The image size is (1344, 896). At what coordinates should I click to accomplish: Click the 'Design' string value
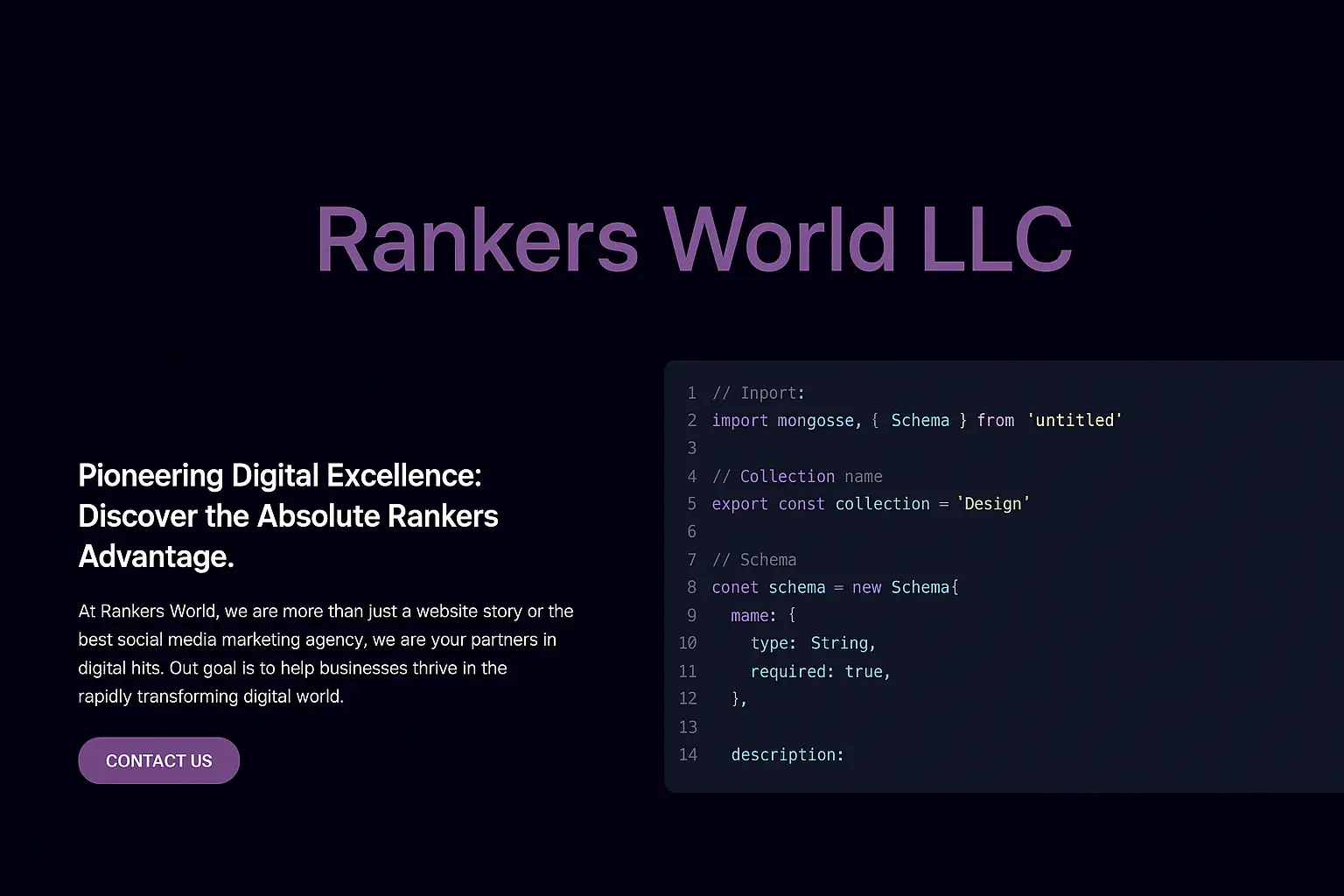(992, 504)
